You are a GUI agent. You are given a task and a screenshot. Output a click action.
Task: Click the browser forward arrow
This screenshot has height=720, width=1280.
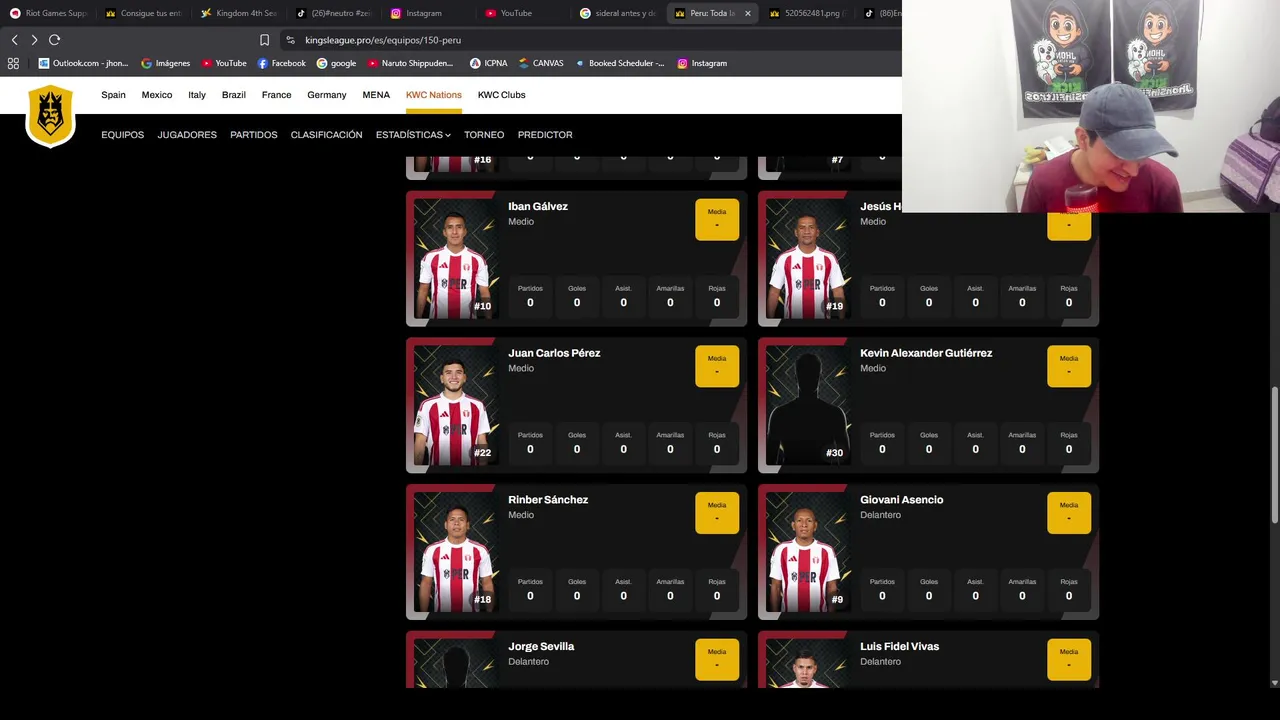(x=34, y=40)
